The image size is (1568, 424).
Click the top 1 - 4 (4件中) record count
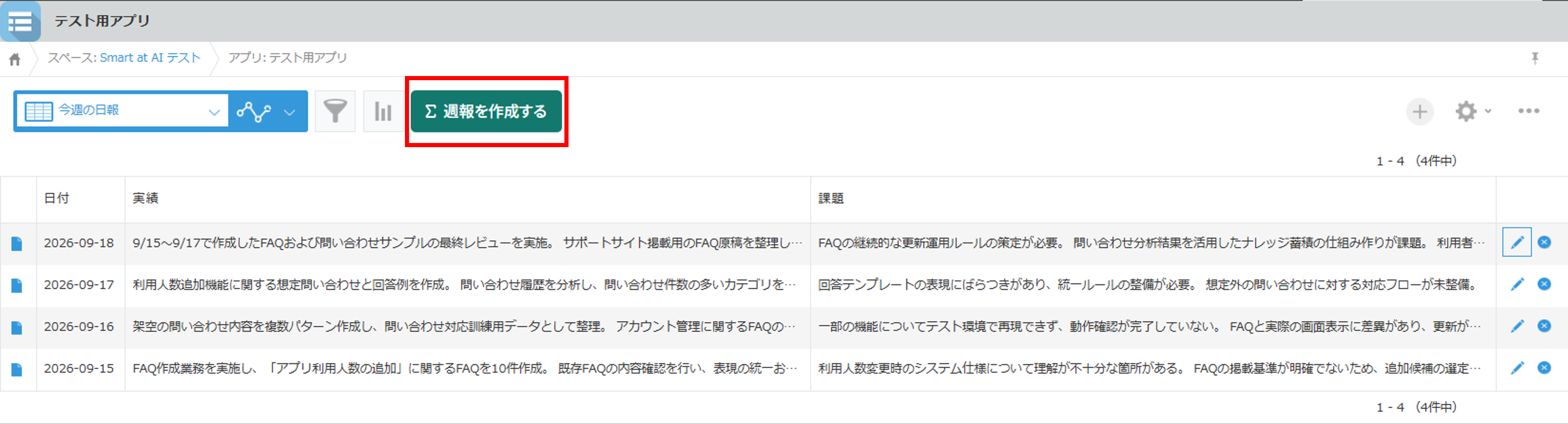pyautogui.click(x=1416, y=161)
